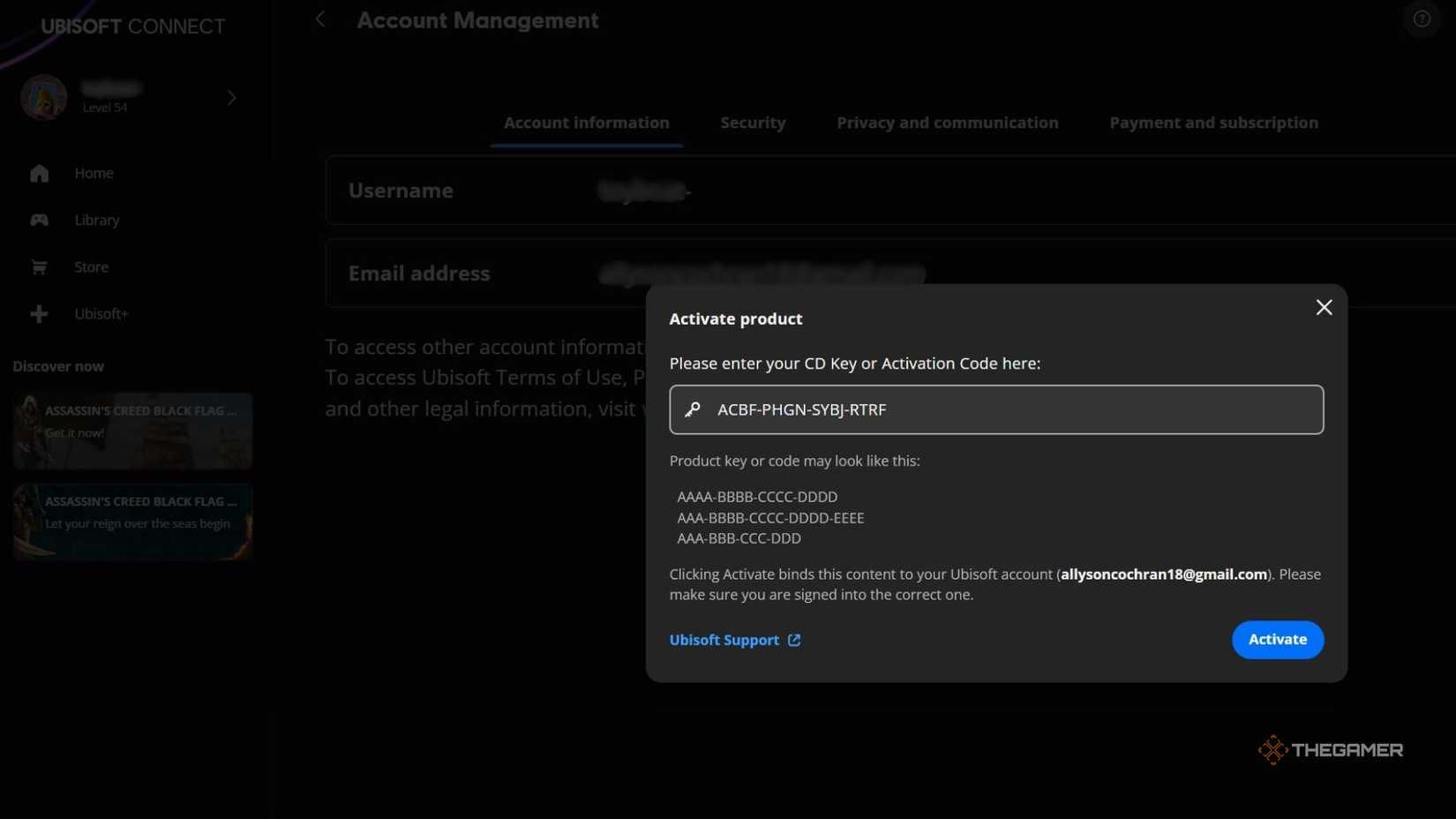Open the Store cart icon
Screen dimensions: 1456x819
coord(39,267)
